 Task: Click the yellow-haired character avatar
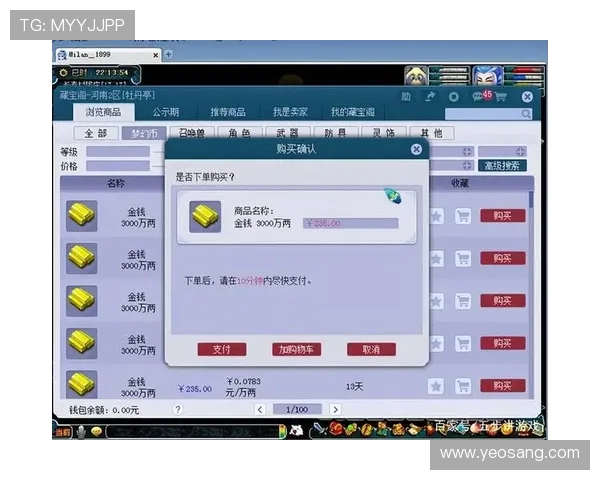click(416, 76)
